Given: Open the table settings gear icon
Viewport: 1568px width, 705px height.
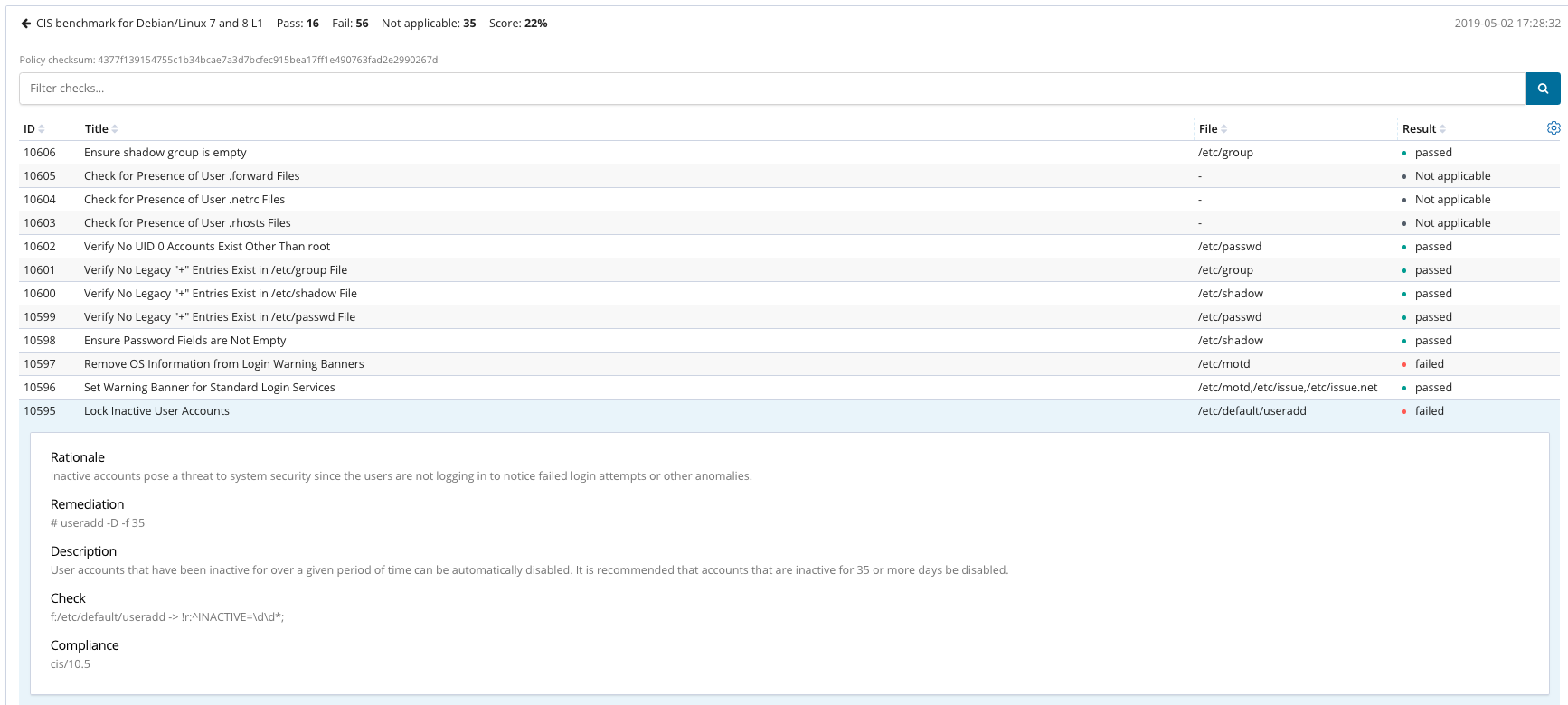Looking at the screenshot, I should coord(1554,128).
